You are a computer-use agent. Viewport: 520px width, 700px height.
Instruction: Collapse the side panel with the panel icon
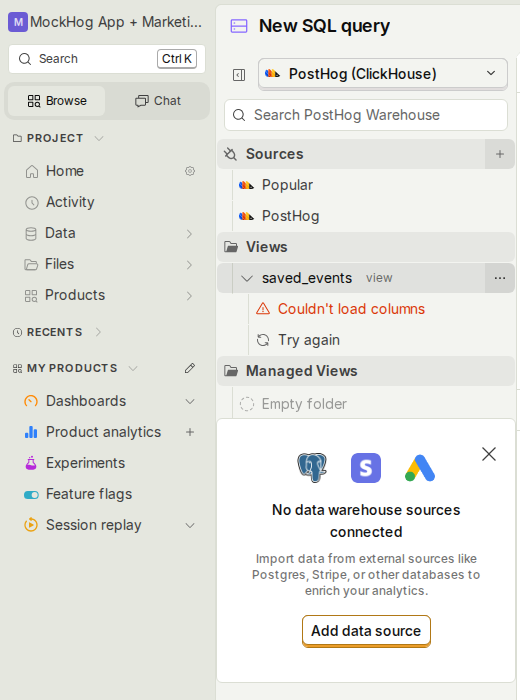239,75
